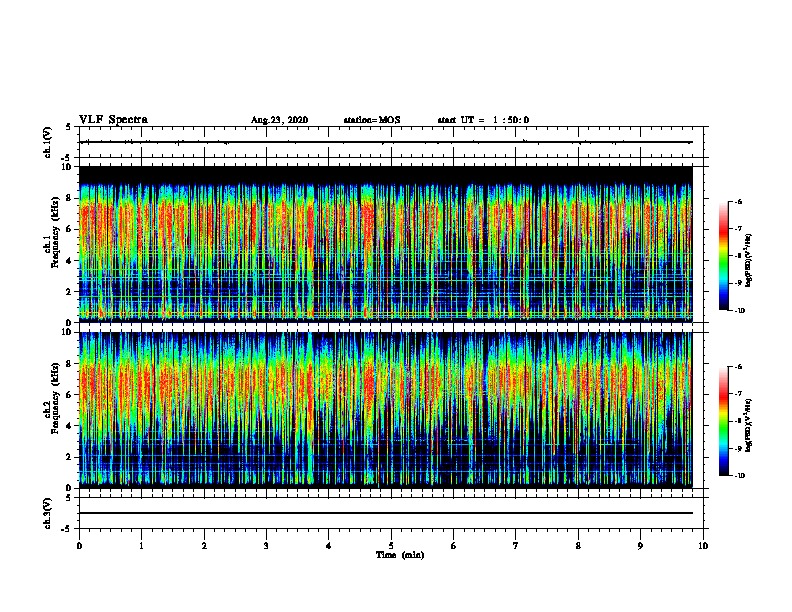Click the 'Time (min)' axis label
This screenshot has width=792, height=612.
(x=400, y=555)
